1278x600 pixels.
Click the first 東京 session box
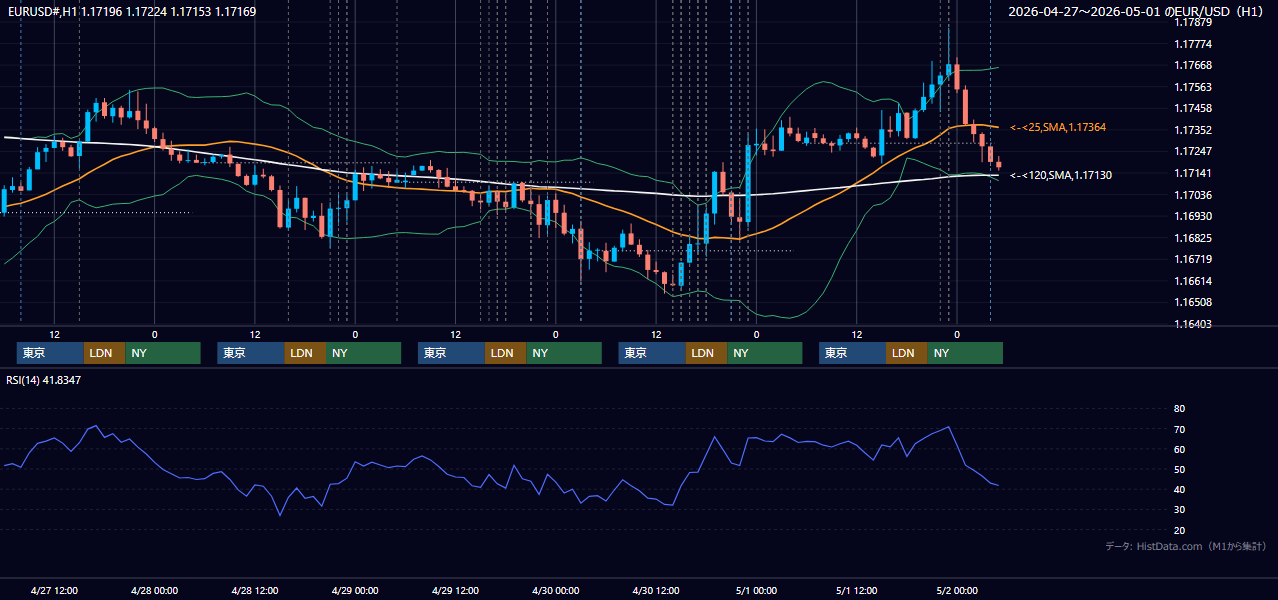[x=50, y=353]
